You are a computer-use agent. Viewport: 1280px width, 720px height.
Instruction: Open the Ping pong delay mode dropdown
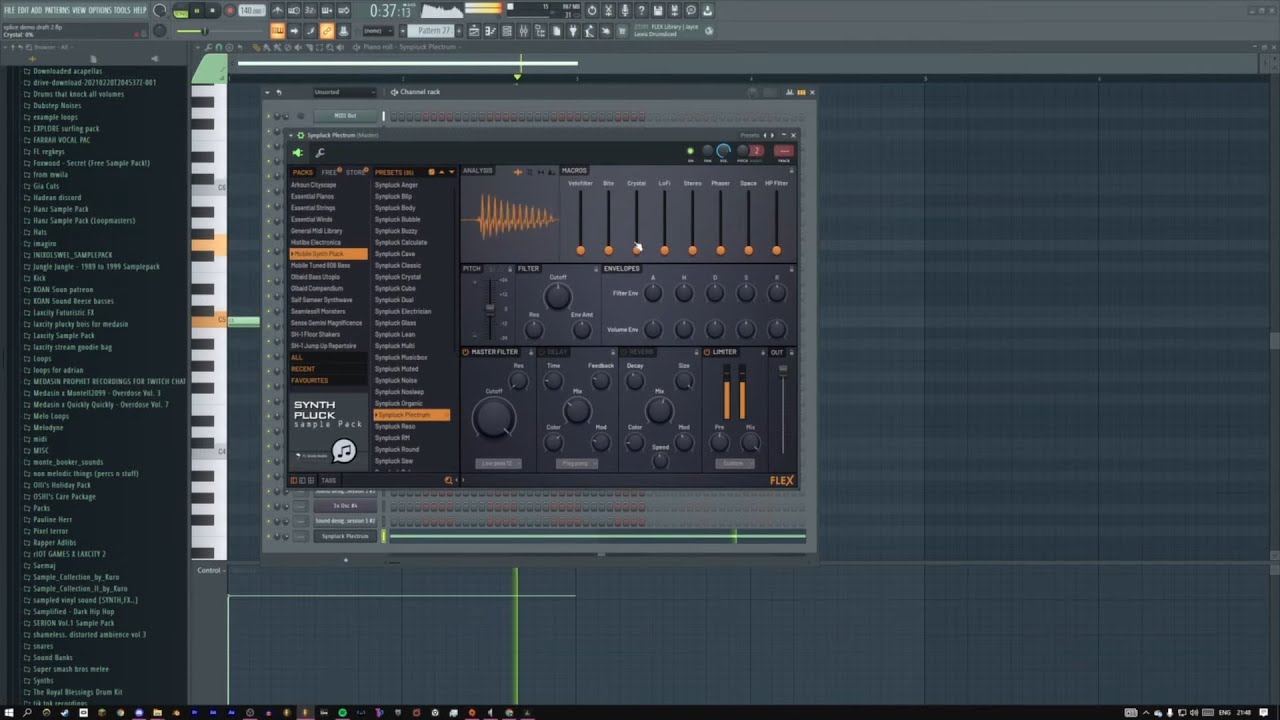click(x=576, y=464)
